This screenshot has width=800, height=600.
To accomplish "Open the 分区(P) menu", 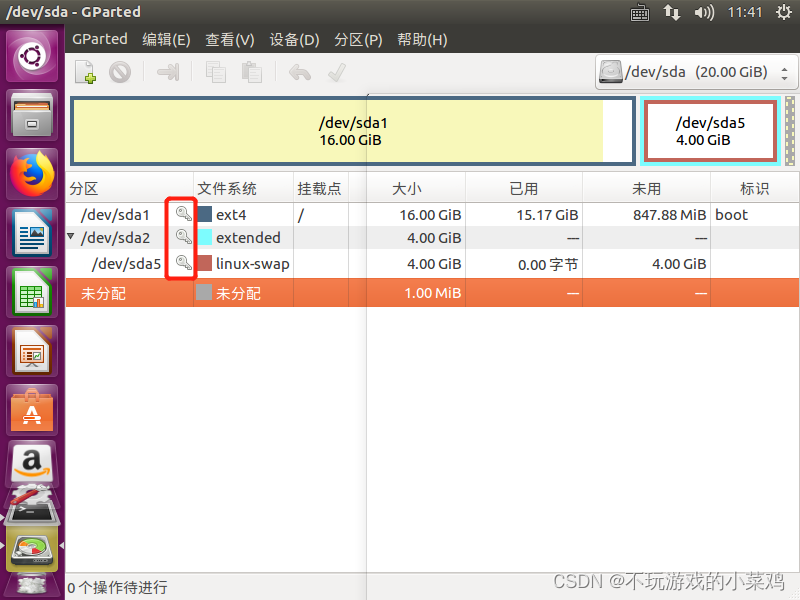I will [x=357, y=40].
